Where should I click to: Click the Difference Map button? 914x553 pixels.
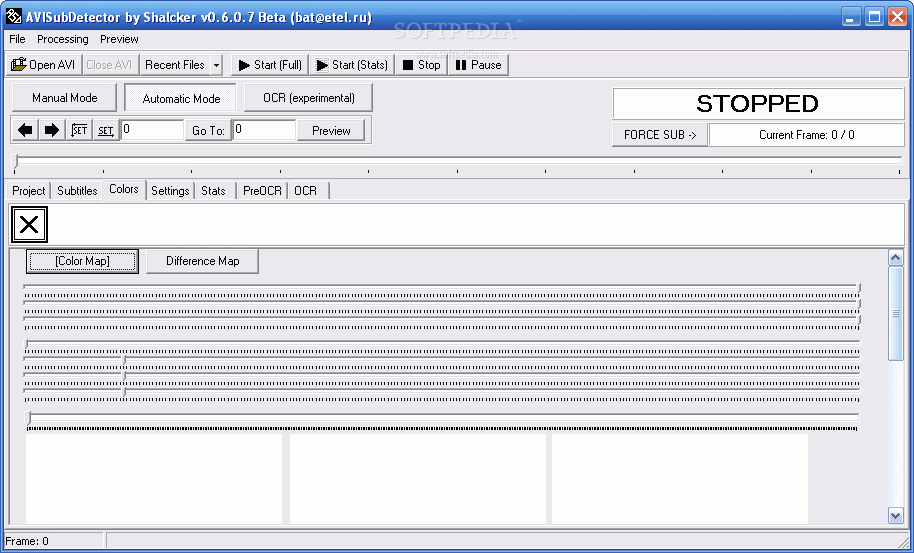click(202, 261)
